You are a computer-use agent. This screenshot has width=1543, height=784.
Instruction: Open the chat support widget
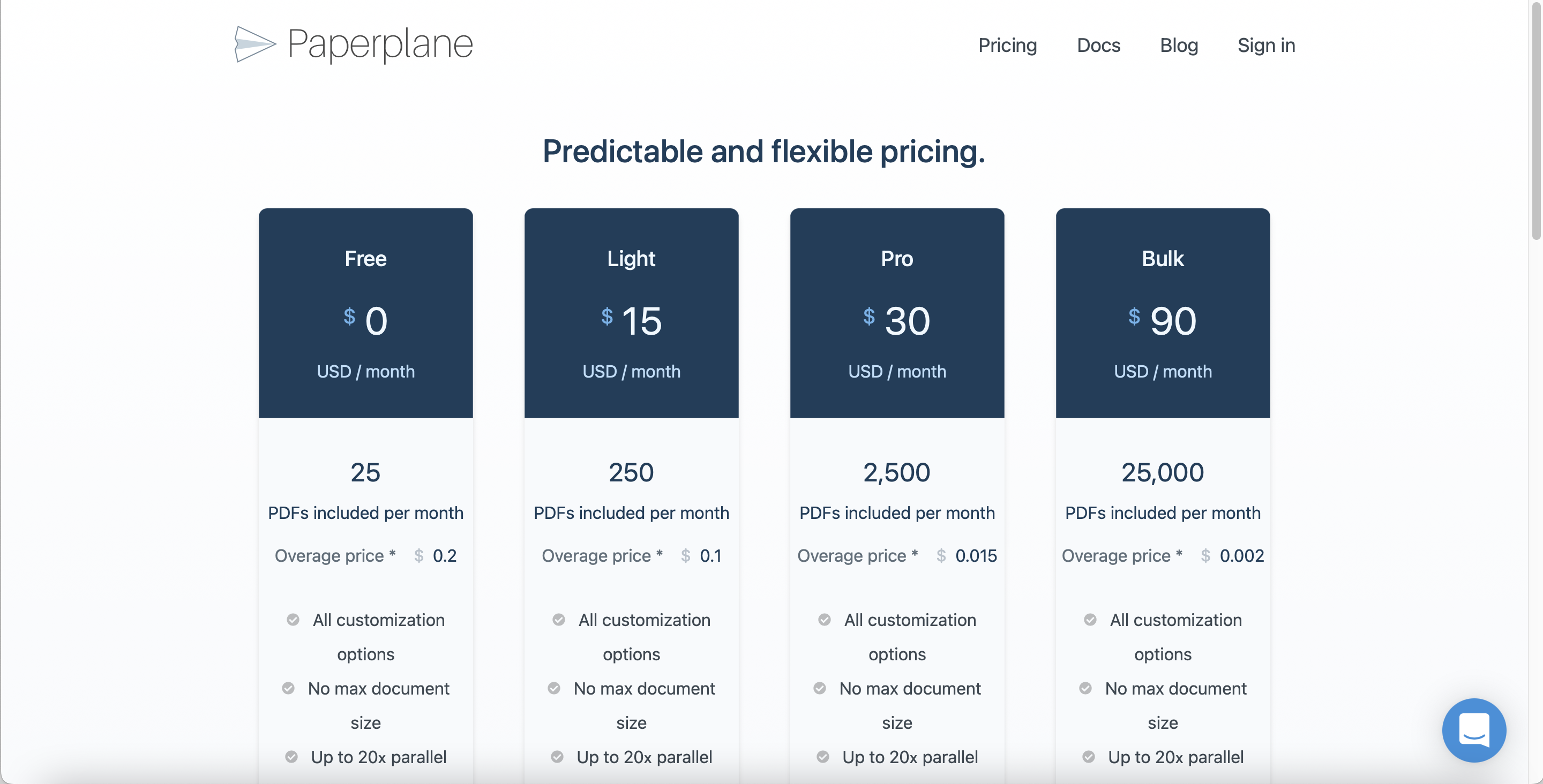1473,730
